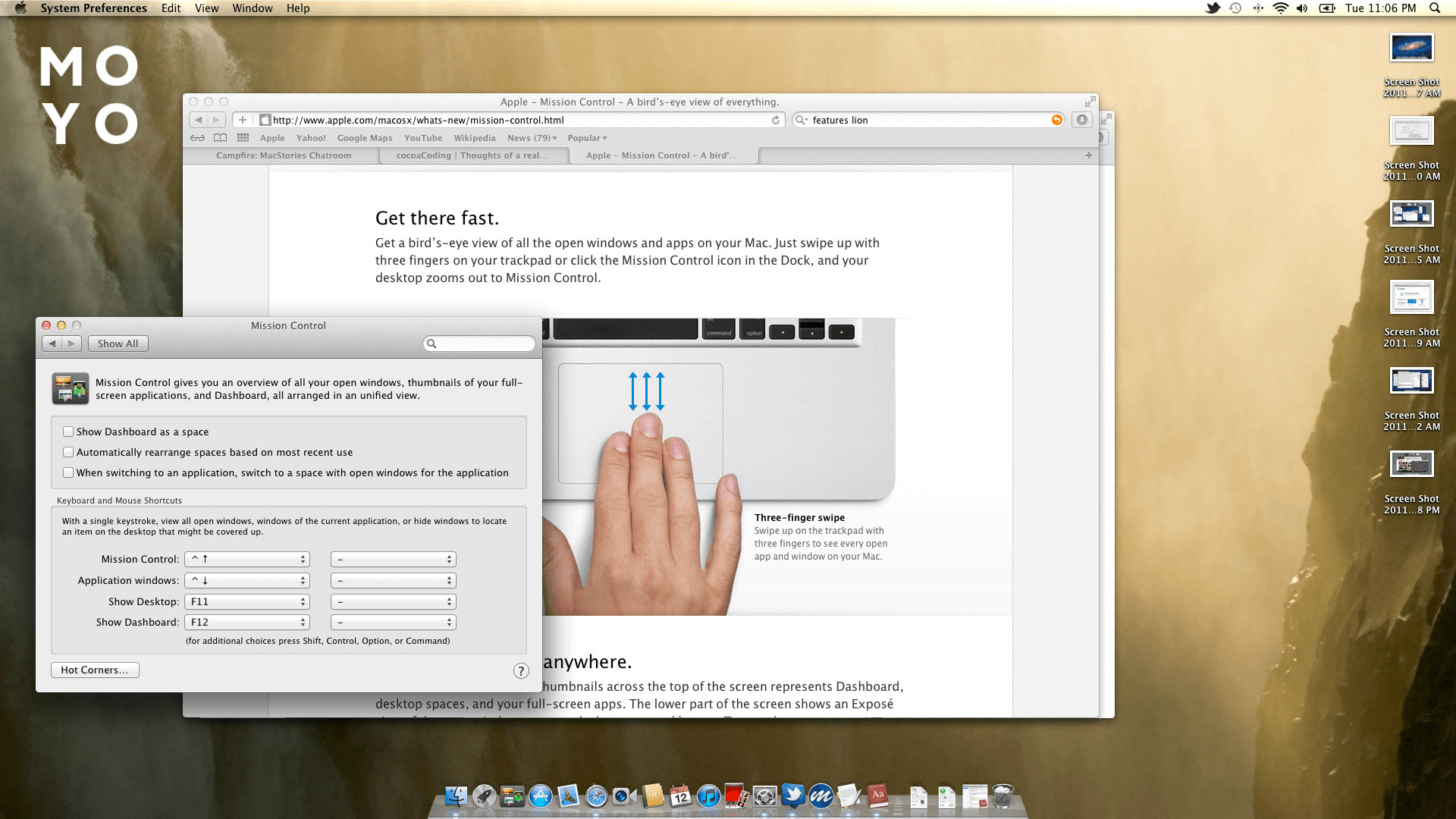
Task: Click Safari search field 'features lion'
Action: (x=928, y=120)
